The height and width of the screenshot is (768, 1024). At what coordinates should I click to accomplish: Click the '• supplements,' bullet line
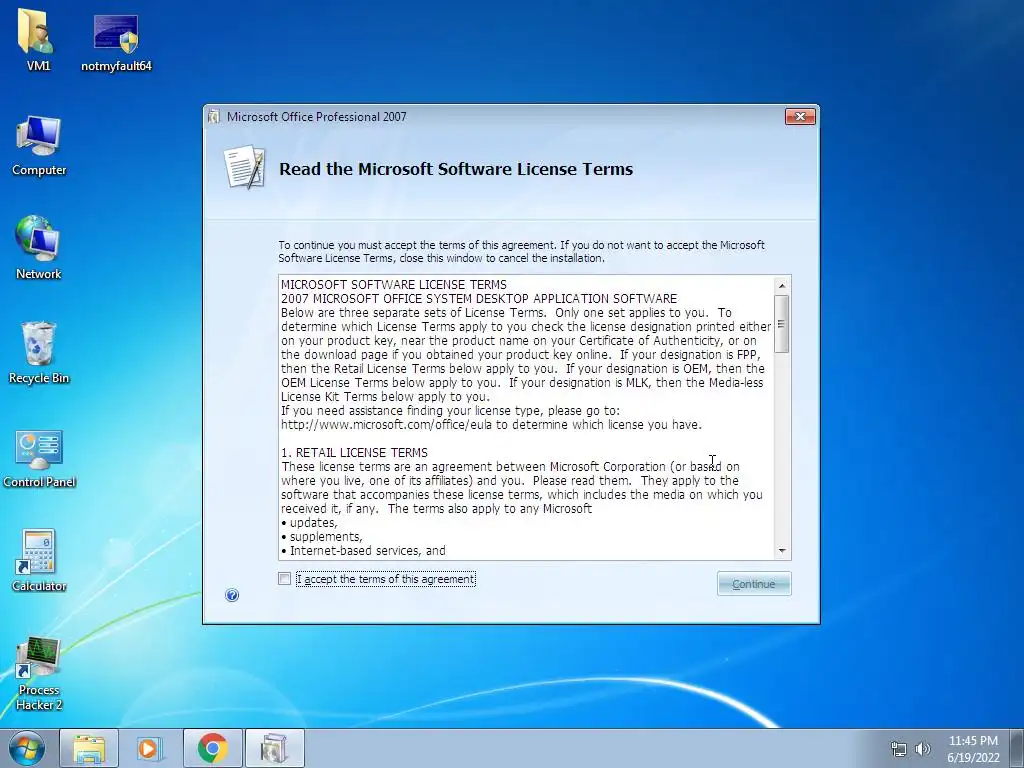[x=322, y=537]
